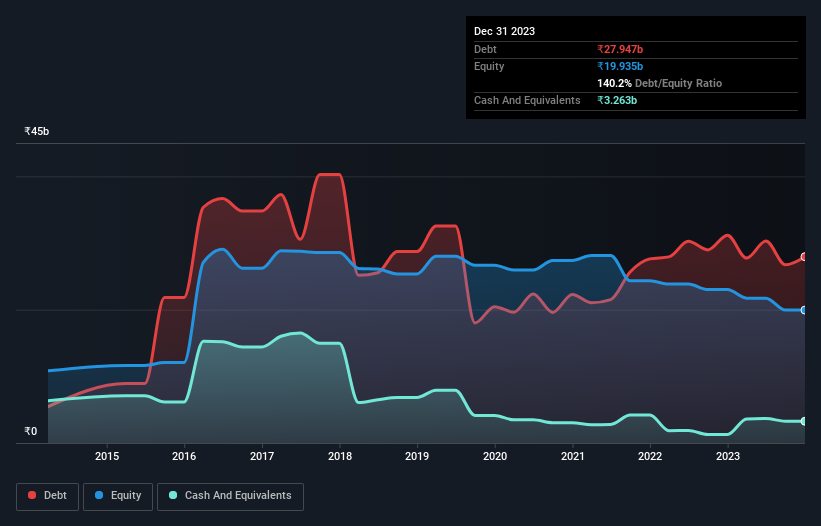Select the Debt endpoint marker at Dec 2023

pyautogui.click(x=804, y=257)
